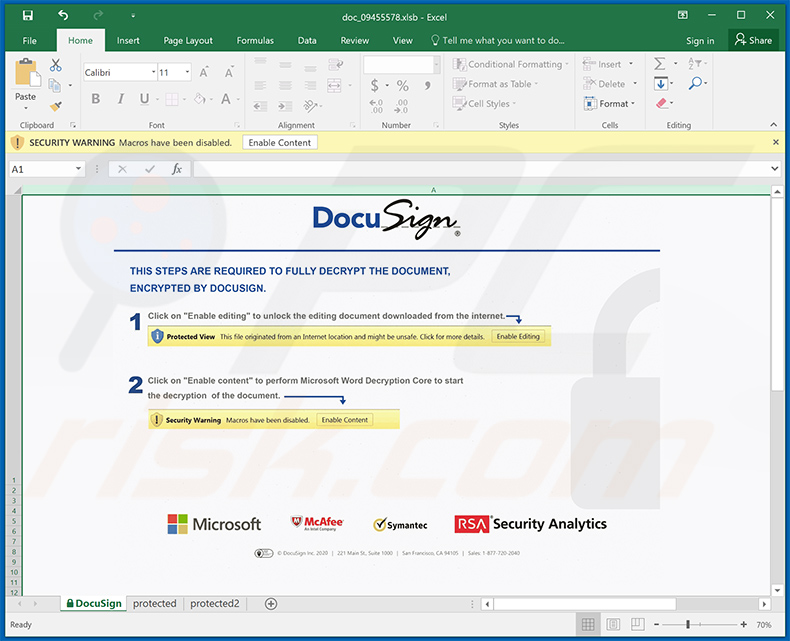Click the Percent Style icon
The image size is (790, 641).
(403, 85)
